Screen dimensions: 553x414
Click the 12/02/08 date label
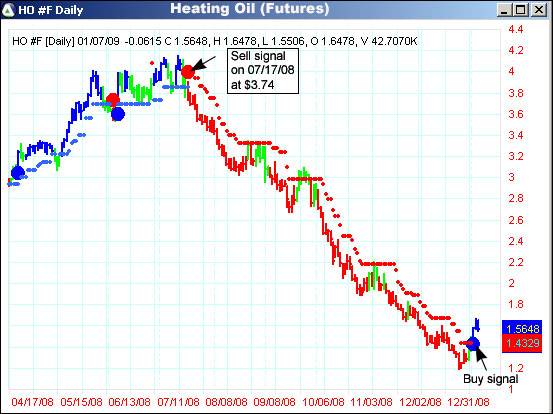[x=420, y=402]
